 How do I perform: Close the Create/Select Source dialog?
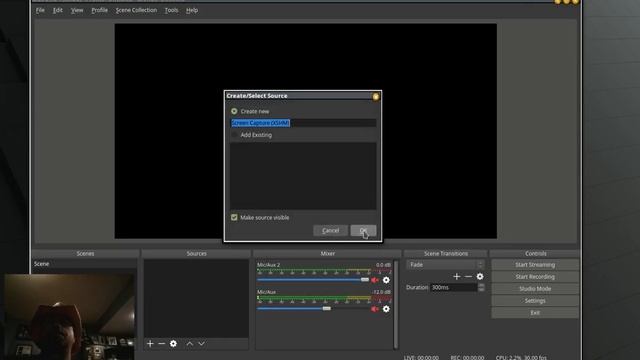[376, 96]
